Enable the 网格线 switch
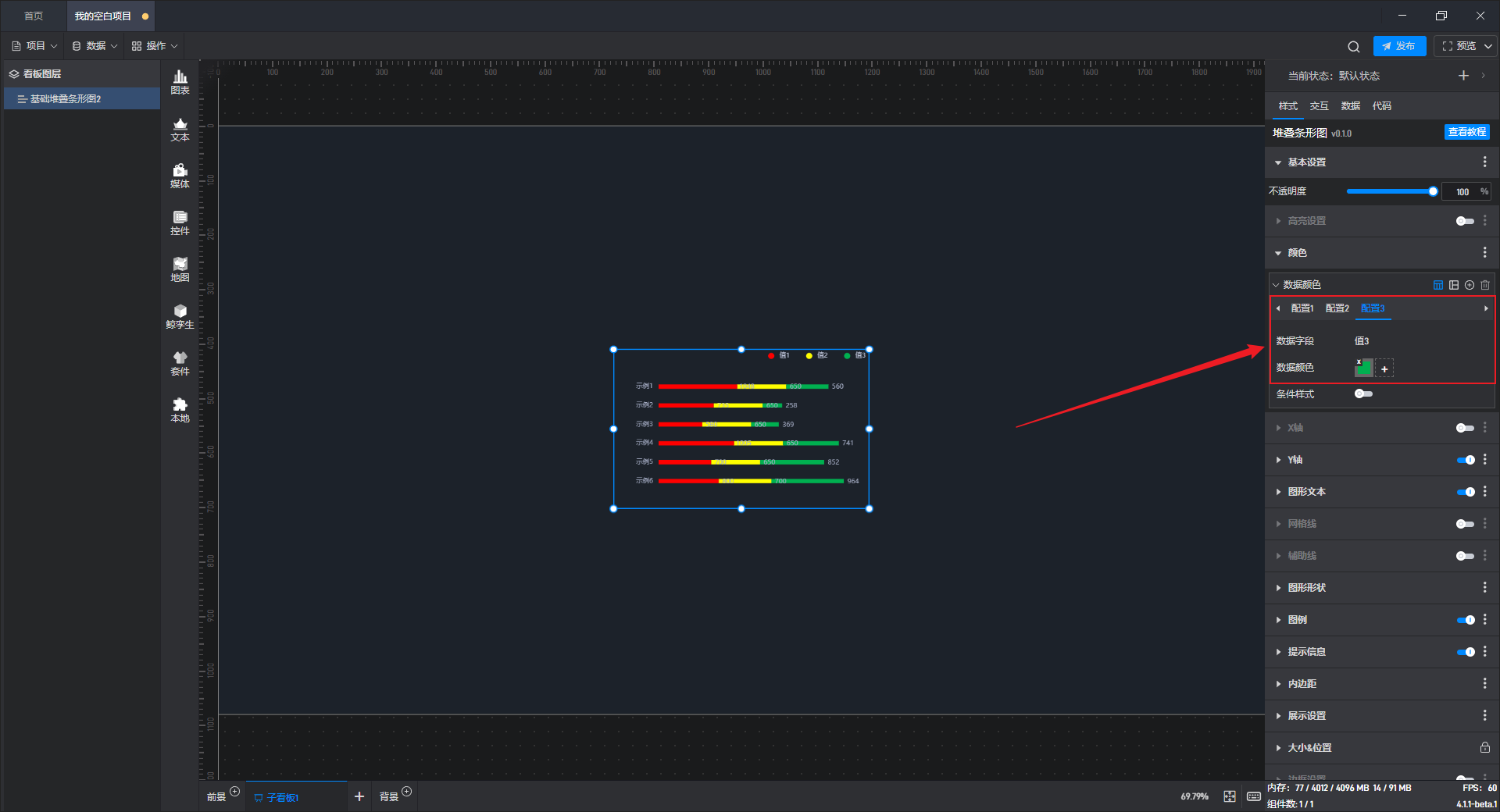The height and width of the screenshot is (812, 1500). [x=1465, y=524]
